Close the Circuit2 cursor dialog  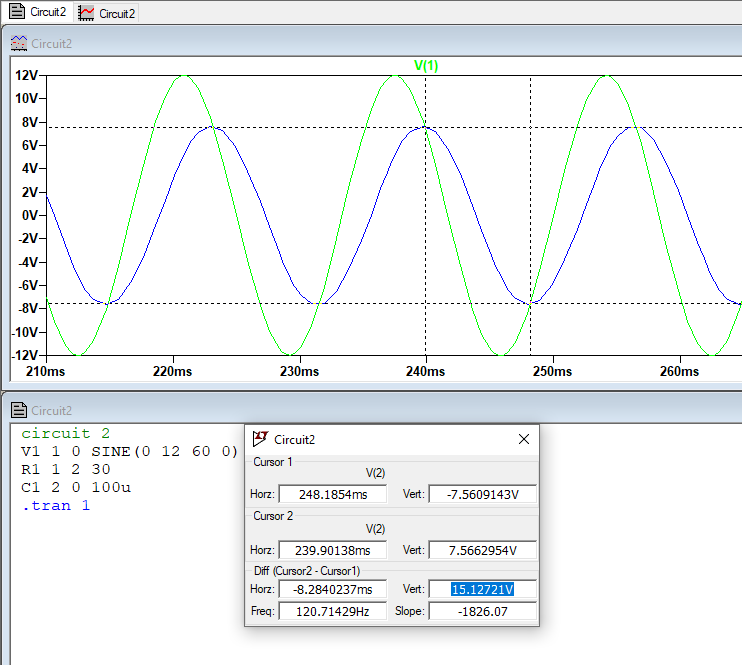(523, 439)
